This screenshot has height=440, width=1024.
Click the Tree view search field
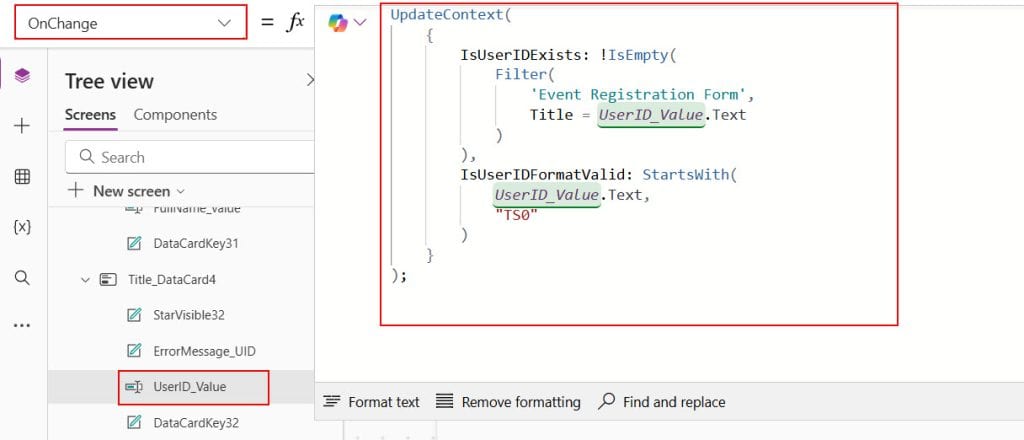(x=189, y=157)
